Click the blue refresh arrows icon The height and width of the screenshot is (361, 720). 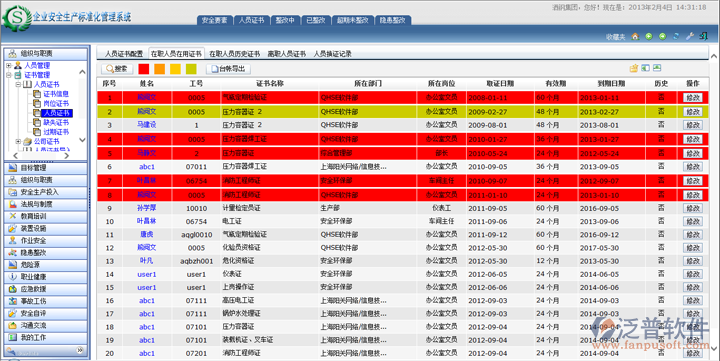(676, 36)
